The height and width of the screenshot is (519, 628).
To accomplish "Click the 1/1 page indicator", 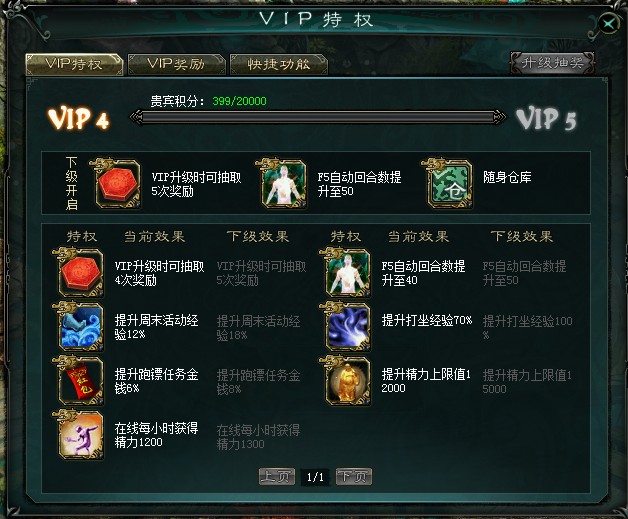I will 315,477.
